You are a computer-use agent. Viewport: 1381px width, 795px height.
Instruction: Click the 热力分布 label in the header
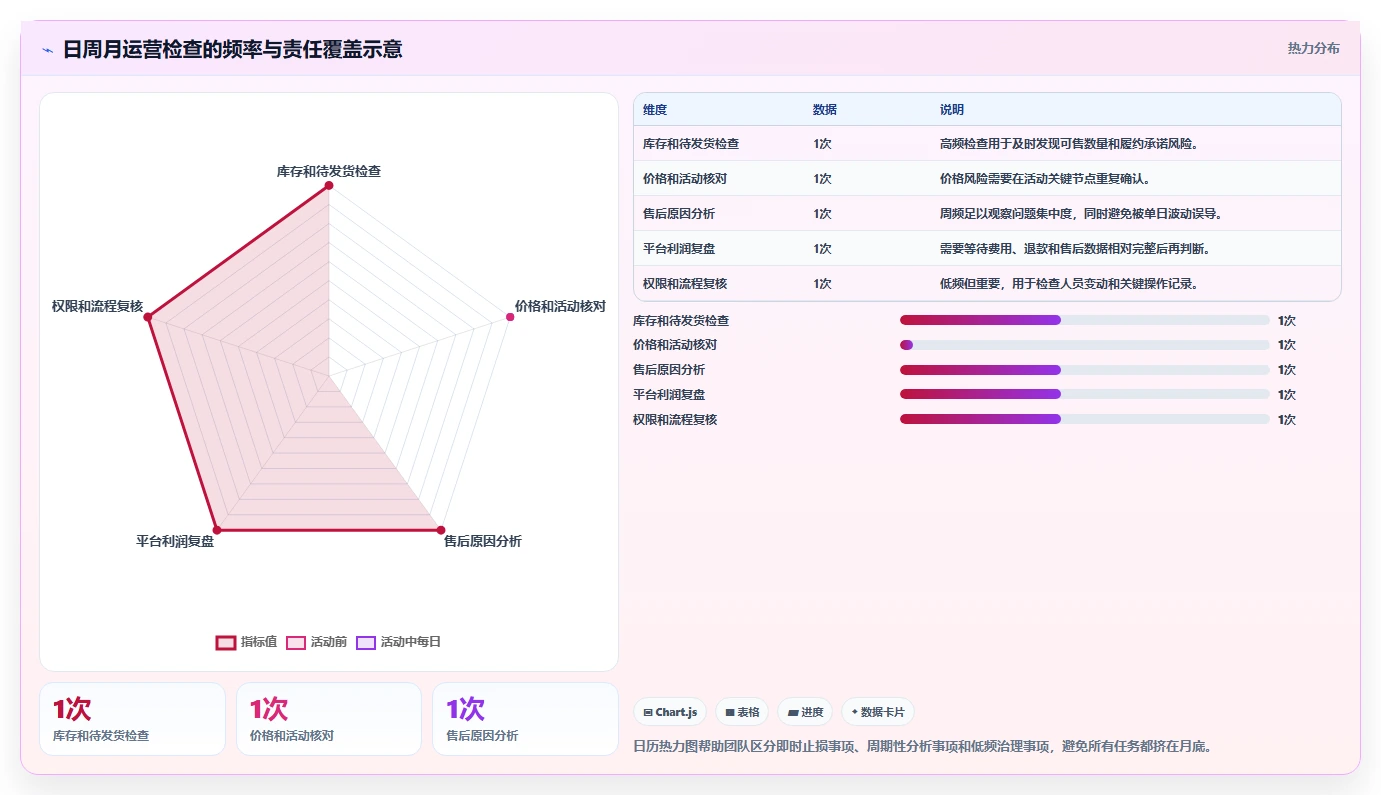click(1313, 48)
